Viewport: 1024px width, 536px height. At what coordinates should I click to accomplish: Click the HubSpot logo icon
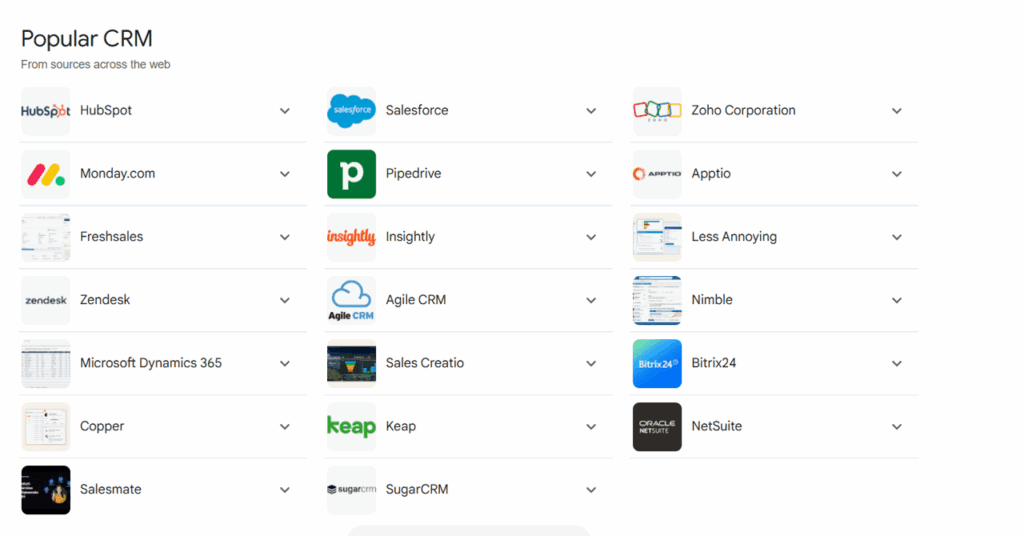tap(46, 111)
